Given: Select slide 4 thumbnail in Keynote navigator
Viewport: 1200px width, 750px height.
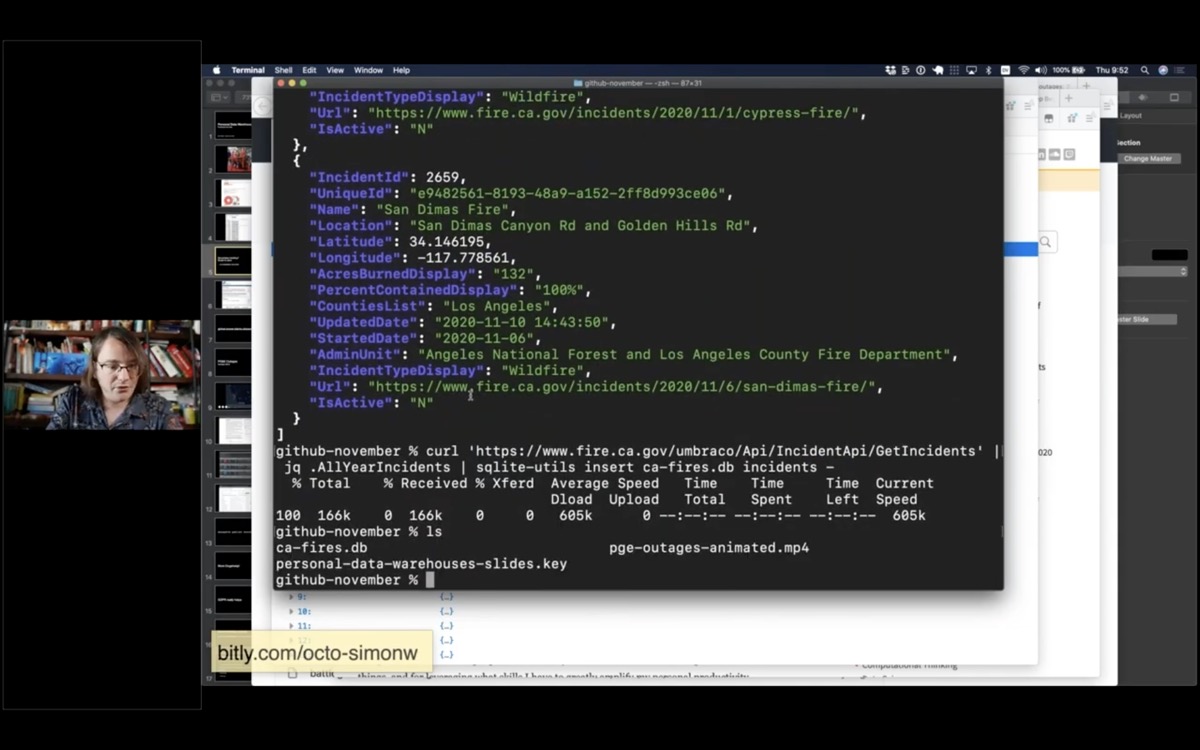Looking at the screenshot, I should pyautogui.click(x=235, y=227).
